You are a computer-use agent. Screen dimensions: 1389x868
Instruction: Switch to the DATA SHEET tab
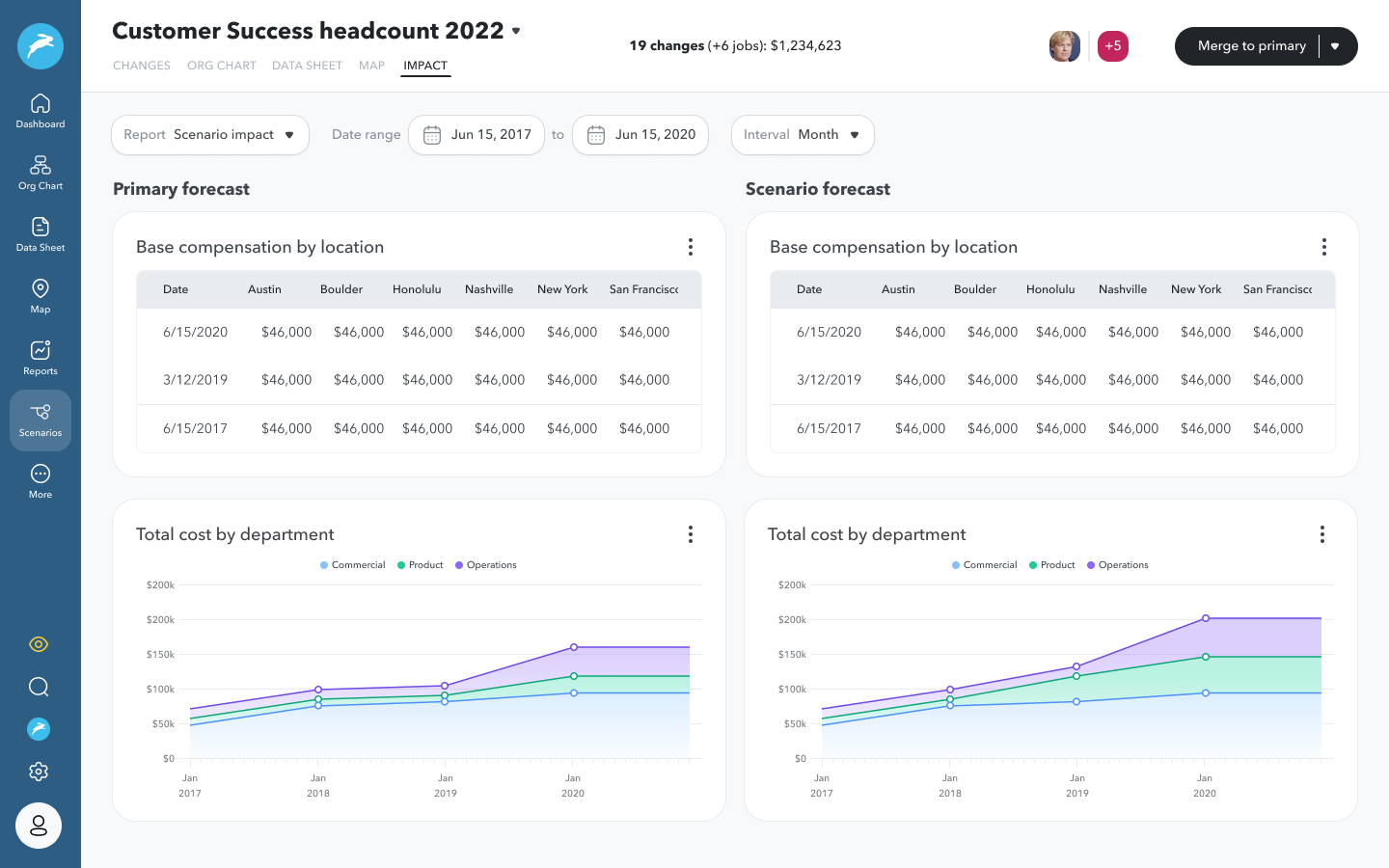click(x=307, y=66)
